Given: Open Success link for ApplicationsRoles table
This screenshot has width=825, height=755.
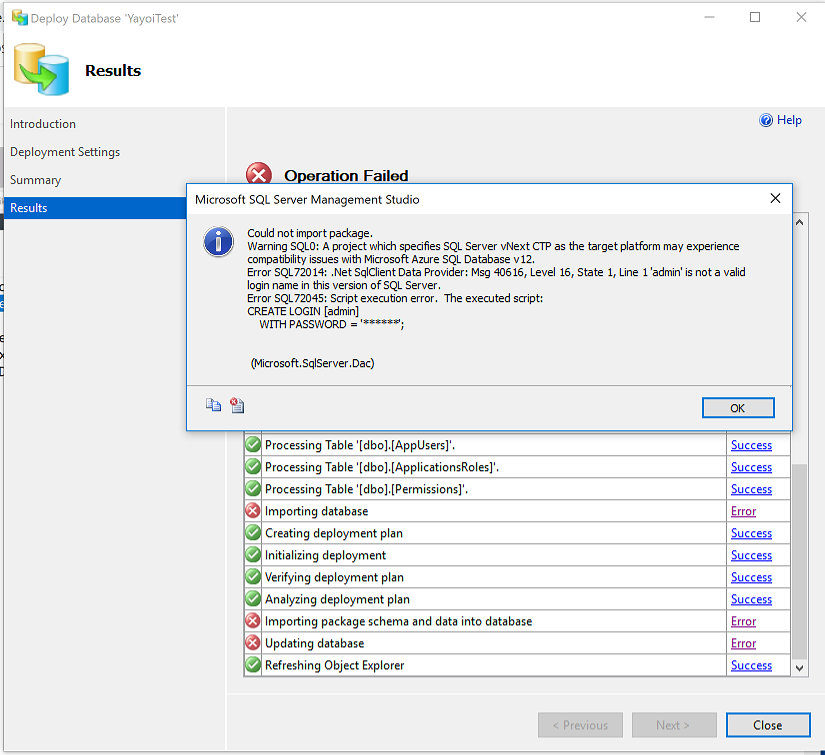Looking at the screenshot, I should pos(751,467).
